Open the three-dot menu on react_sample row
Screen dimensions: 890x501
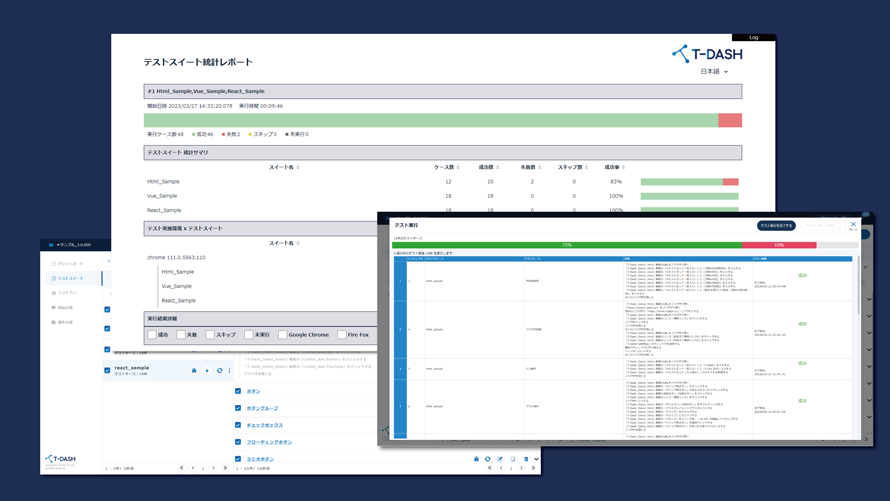point(229,371)
